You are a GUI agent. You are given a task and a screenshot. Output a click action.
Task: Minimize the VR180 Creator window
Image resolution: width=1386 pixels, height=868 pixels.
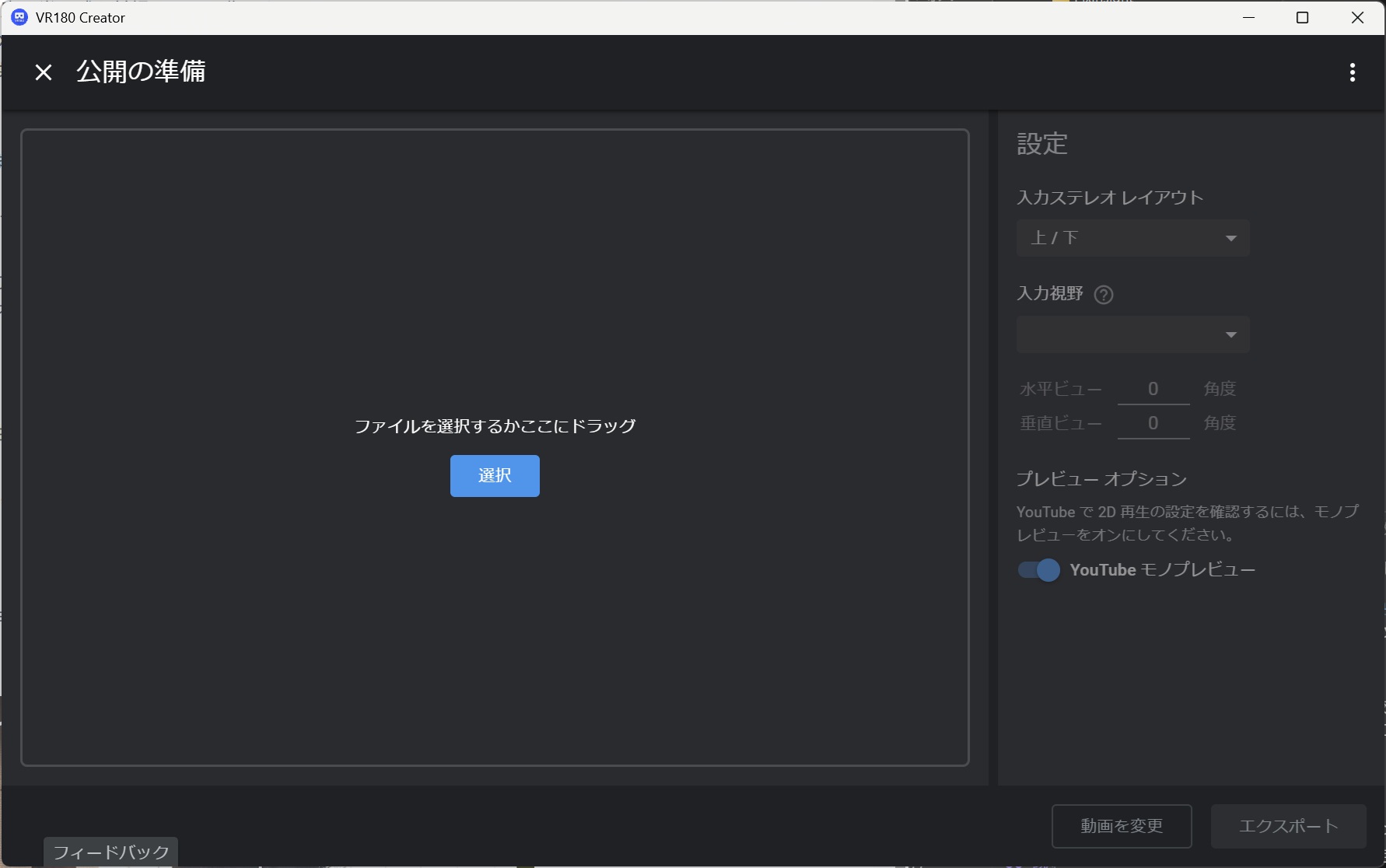click(x=1249, y=17)
